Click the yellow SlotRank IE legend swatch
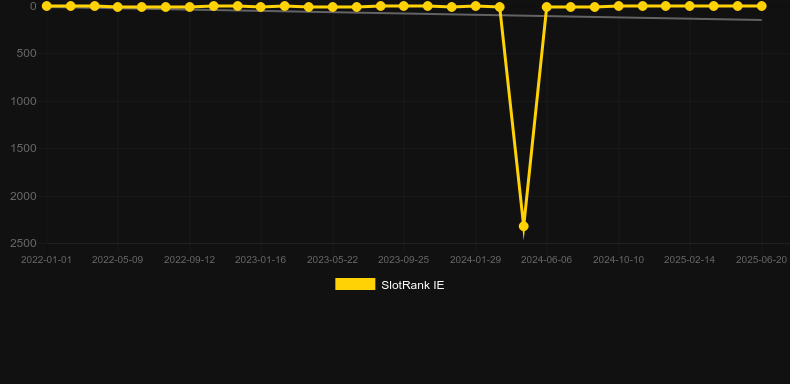Viewport: 790px width, 384px height. click(355, 284)
